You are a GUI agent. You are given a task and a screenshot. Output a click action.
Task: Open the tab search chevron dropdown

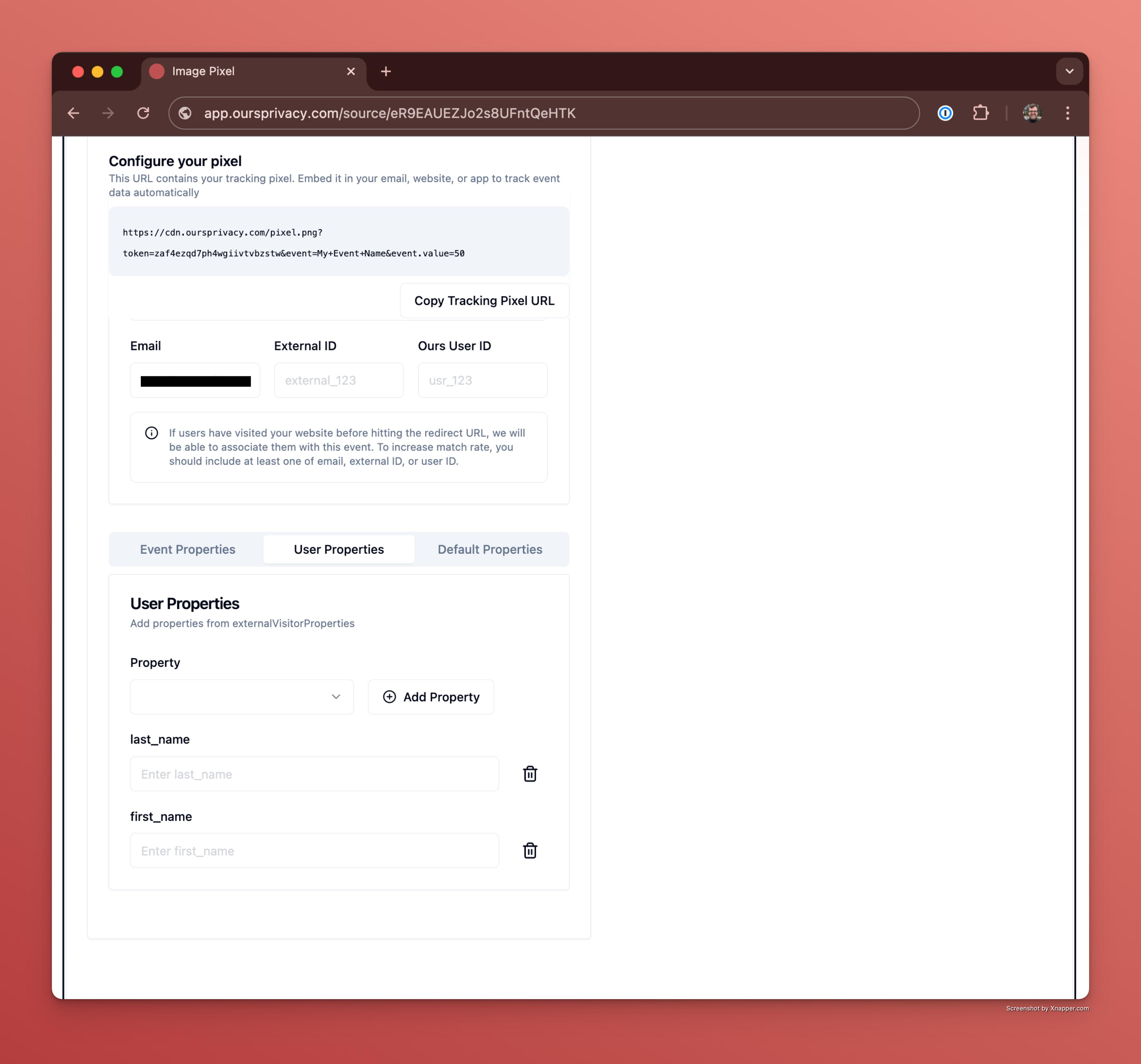tap(1069, 71)
